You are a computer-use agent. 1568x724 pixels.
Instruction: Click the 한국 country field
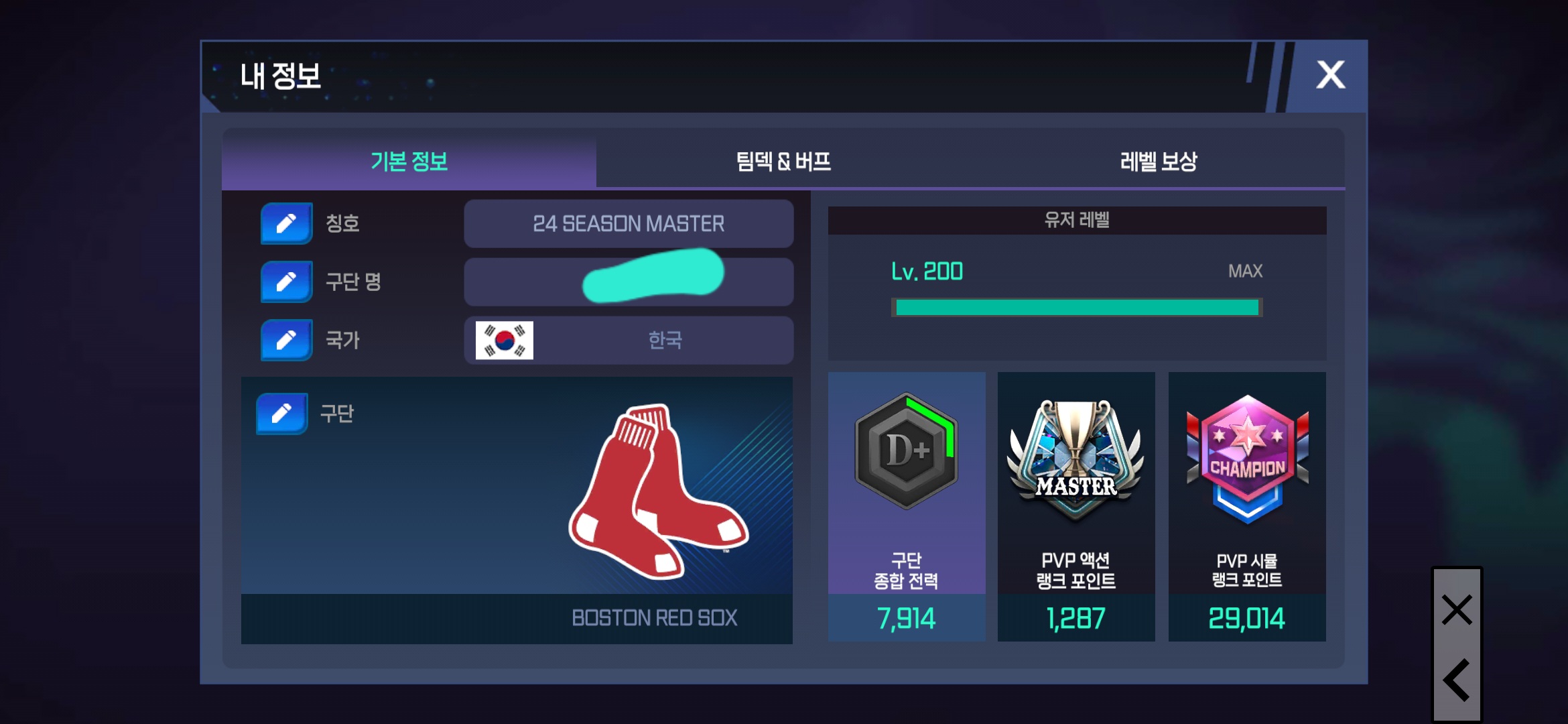pos(629,340)
